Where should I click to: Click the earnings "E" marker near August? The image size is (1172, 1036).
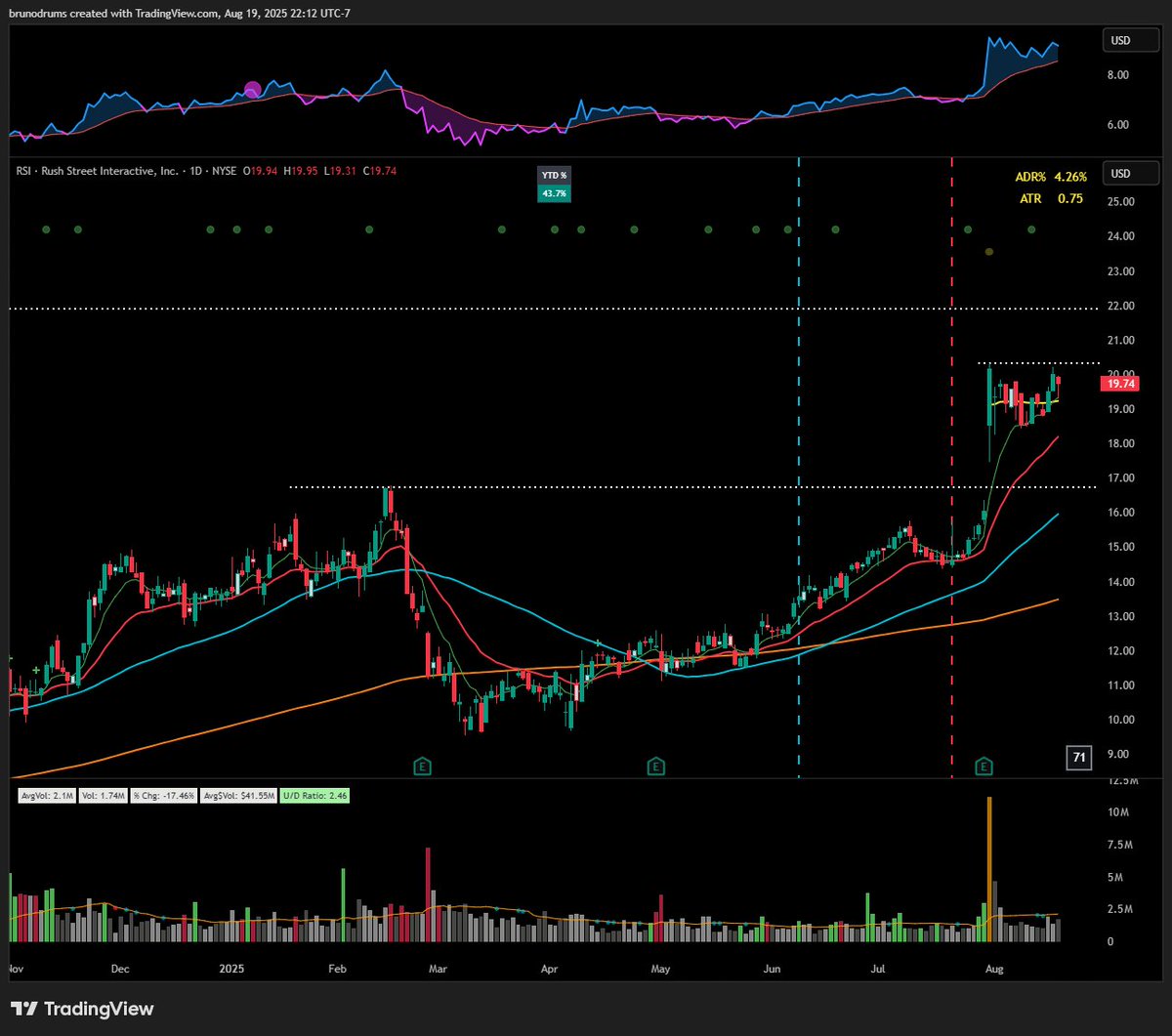984,767
